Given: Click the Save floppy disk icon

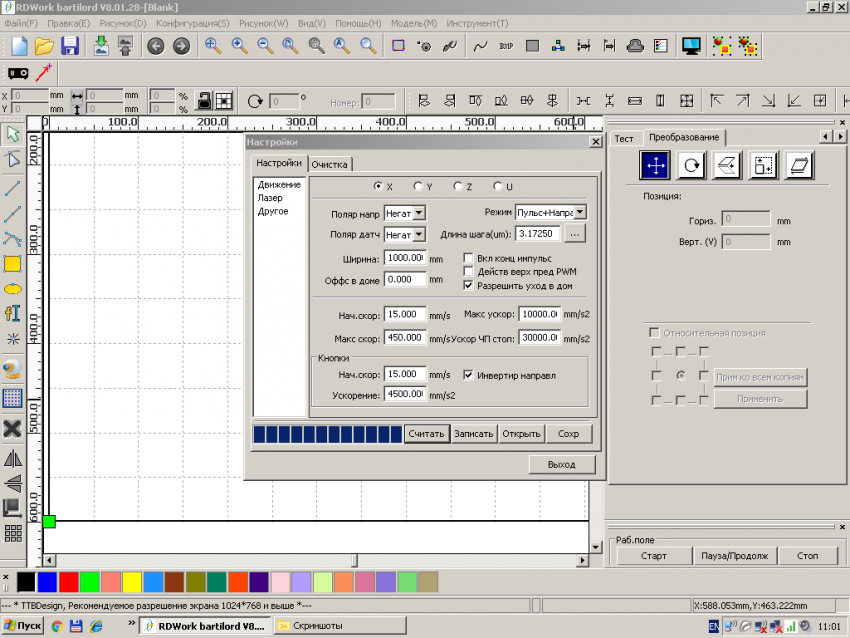Looking at the screenshot, I should 70,46.
